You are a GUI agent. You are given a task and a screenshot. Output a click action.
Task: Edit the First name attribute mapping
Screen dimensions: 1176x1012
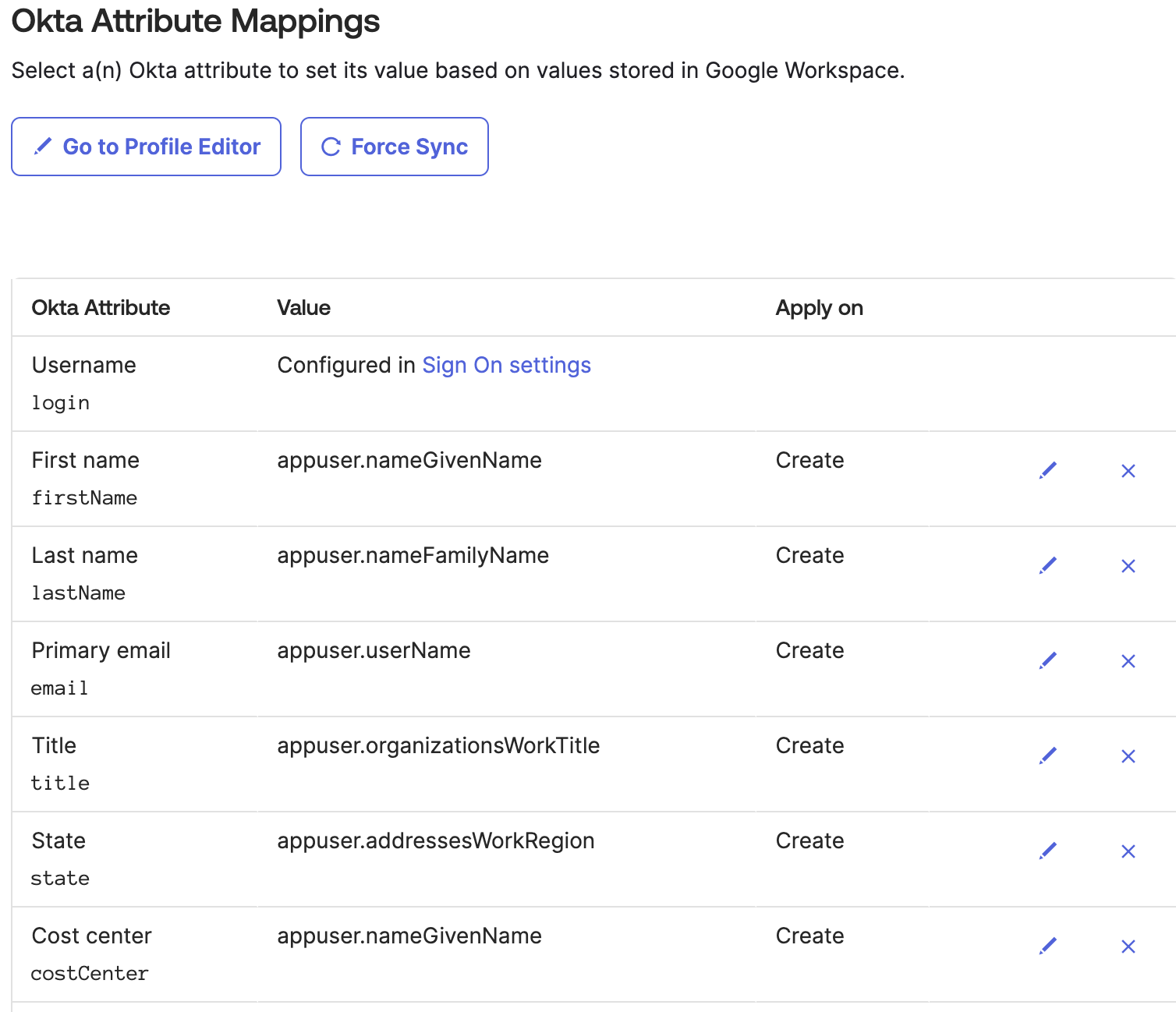click(1049, 469)
